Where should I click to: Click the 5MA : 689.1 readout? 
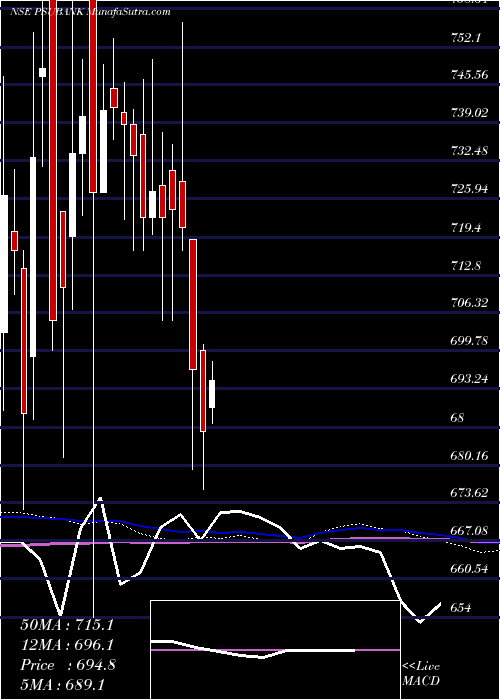62,684
